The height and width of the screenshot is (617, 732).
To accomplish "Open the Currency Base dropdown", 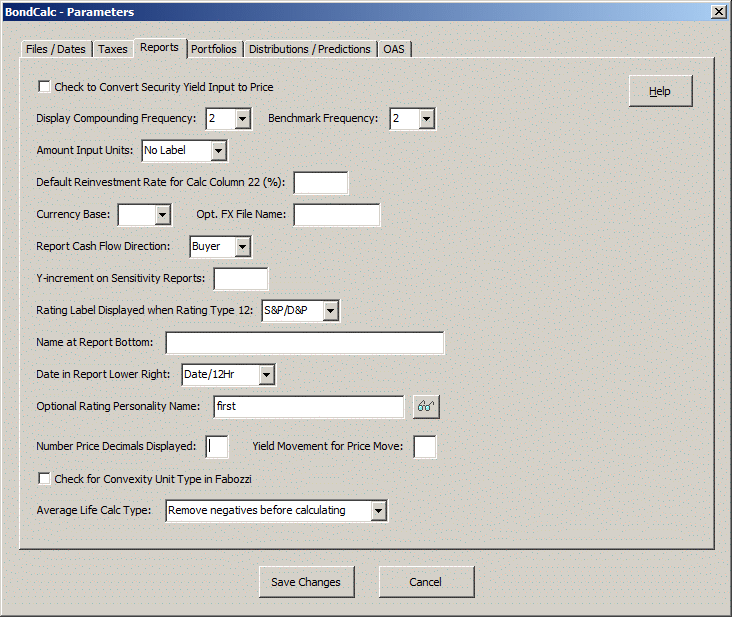I will 163,215.
